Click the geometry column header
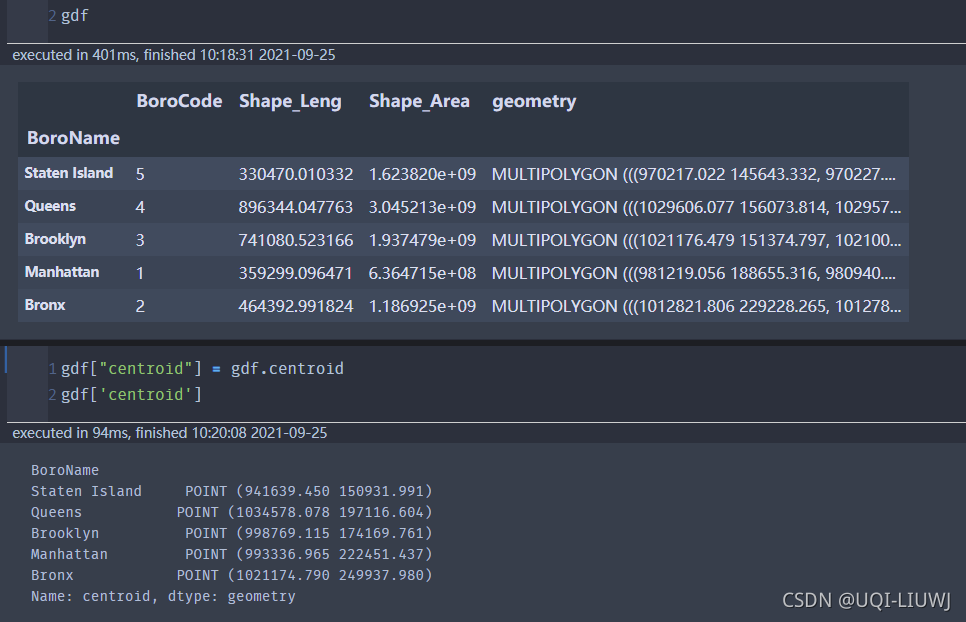This screenshot has height=622, width=966. 534,101
